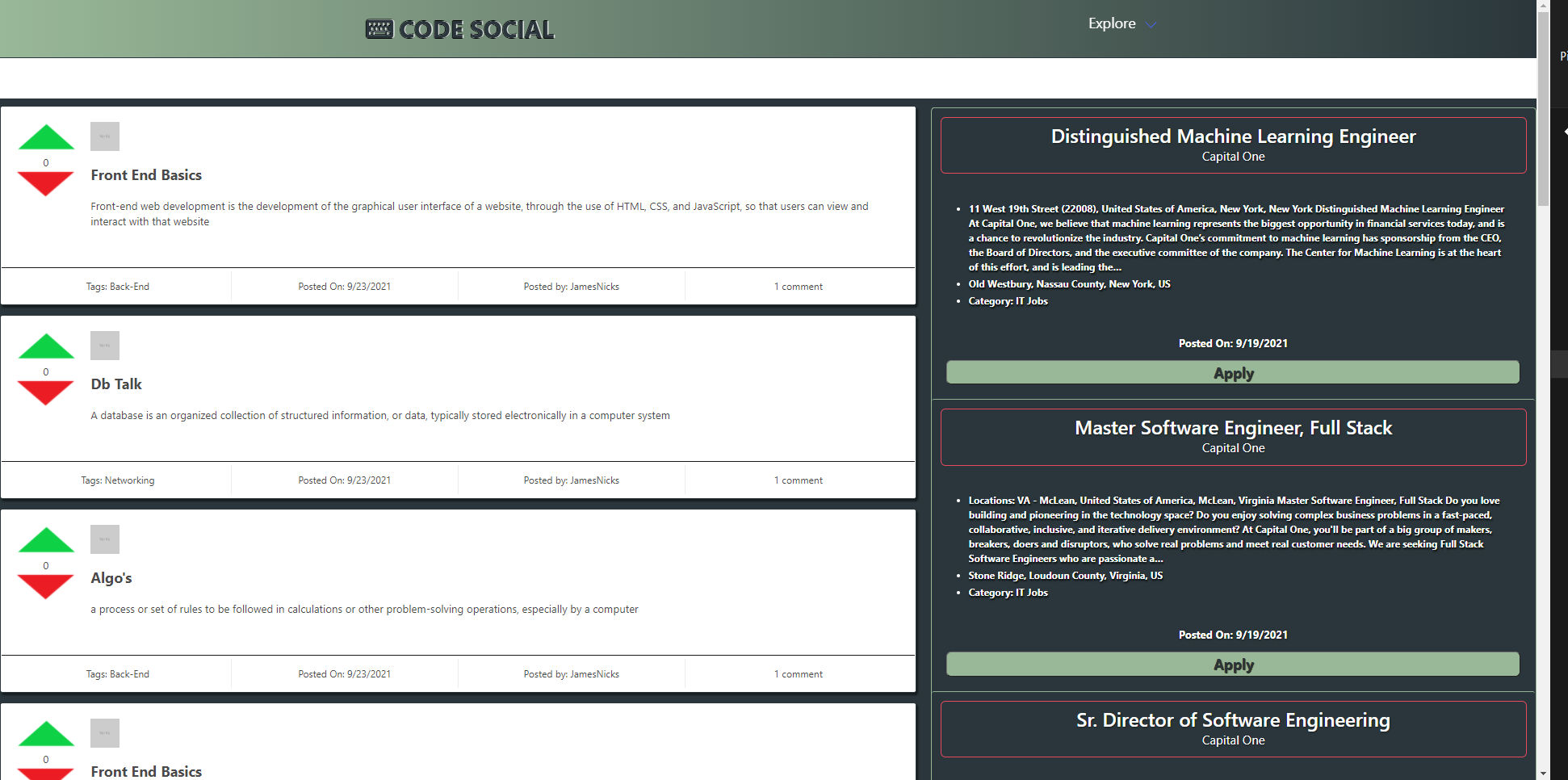This screenshot has height=780, width=1568.
Task: Click the scrollbar down arrow
Action: [1543, 774]
